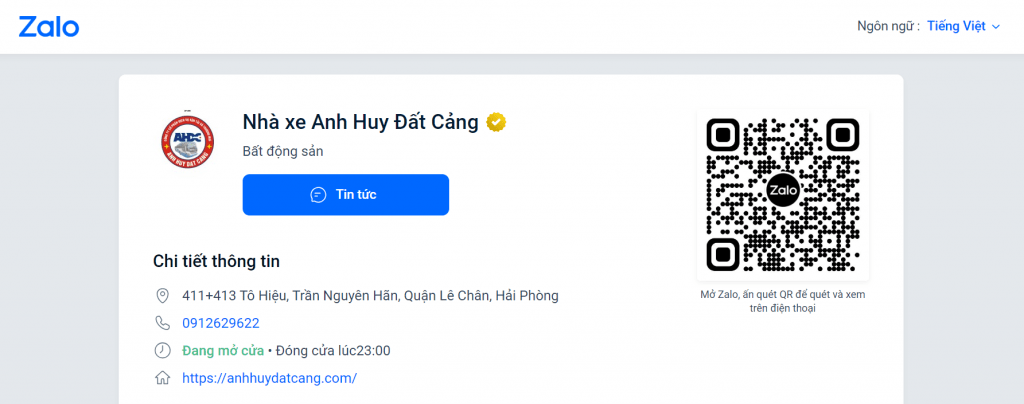Click the phone number 0912629622

pos(221,323)
